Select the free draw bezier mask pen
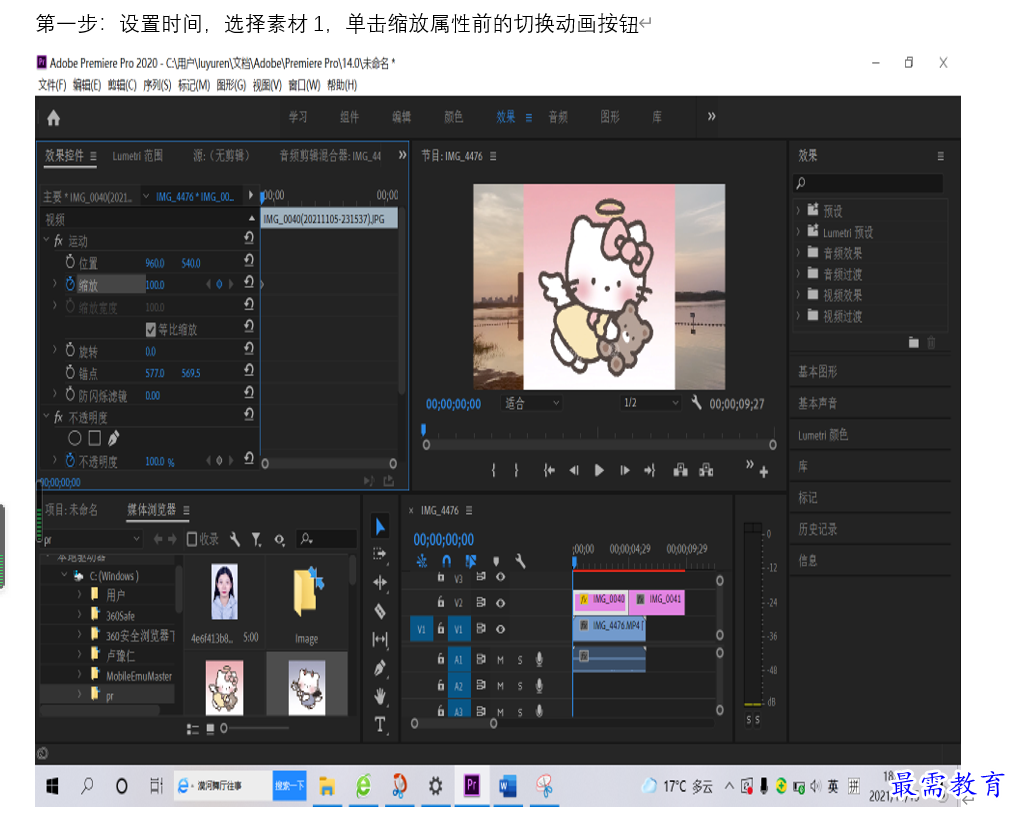Image resolution: width=1013 pixels, height=816 pixels. [114, 439]
